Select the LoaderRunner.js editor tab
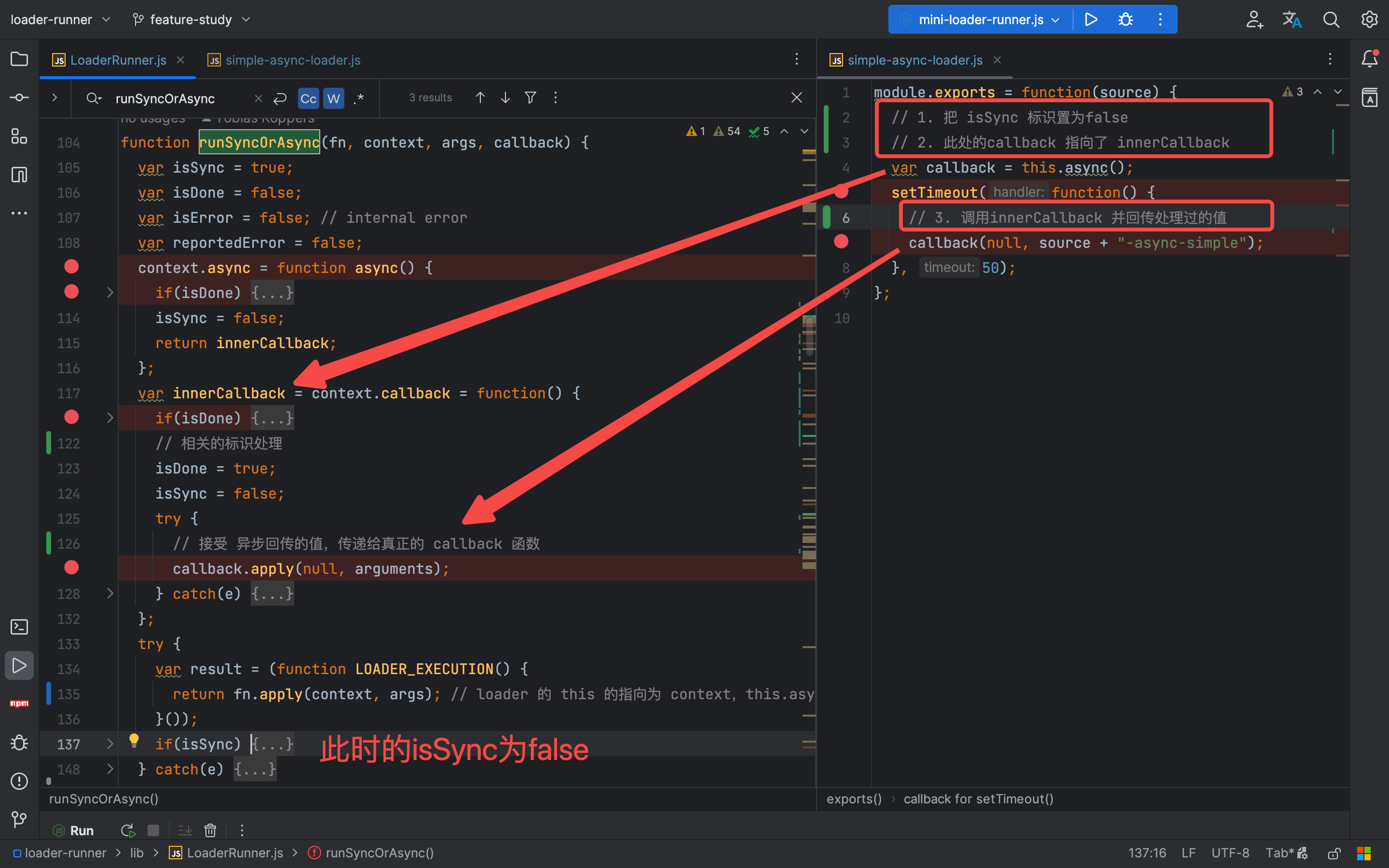Screen dimensions: 1389x868 click(x=118, y=60)
